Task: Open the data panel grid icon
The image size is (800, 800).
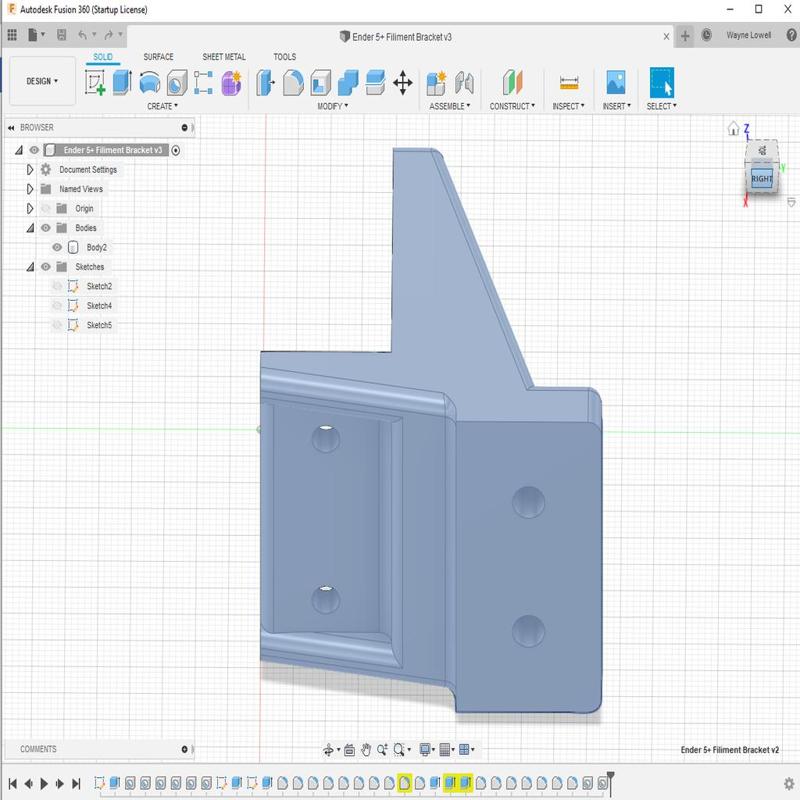Action: point(12,35)
